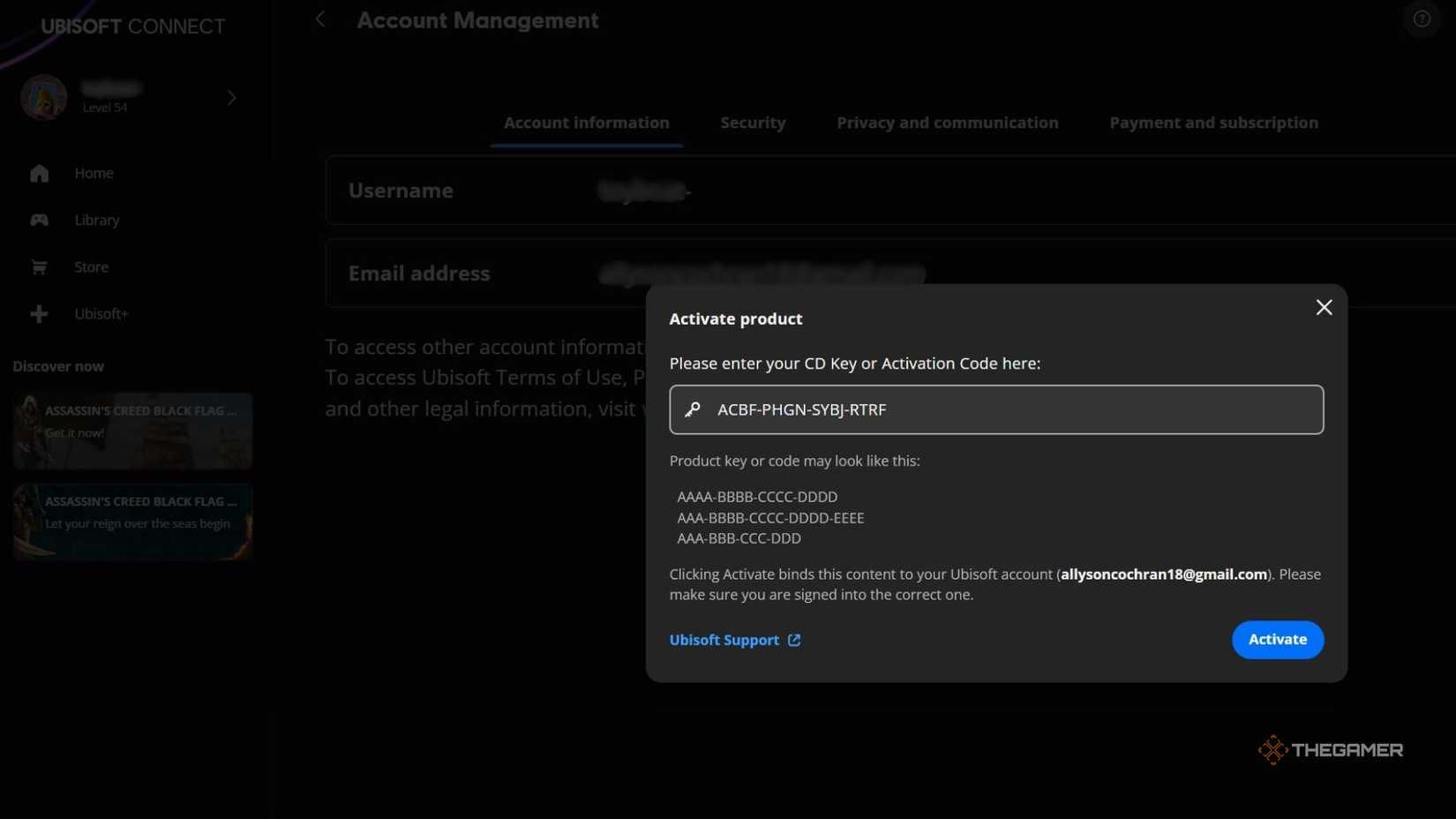1456x819 pixels.
Task: Select the Home menu label
Action: tap(94, 173)
